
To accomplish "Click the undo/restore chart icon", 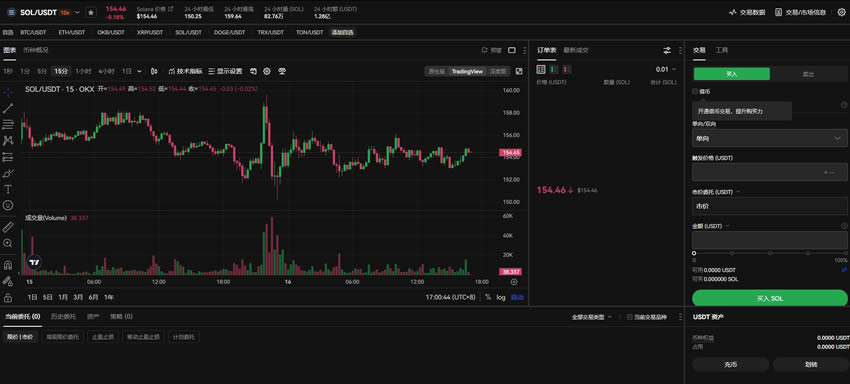I will click(x=253, y=71).
